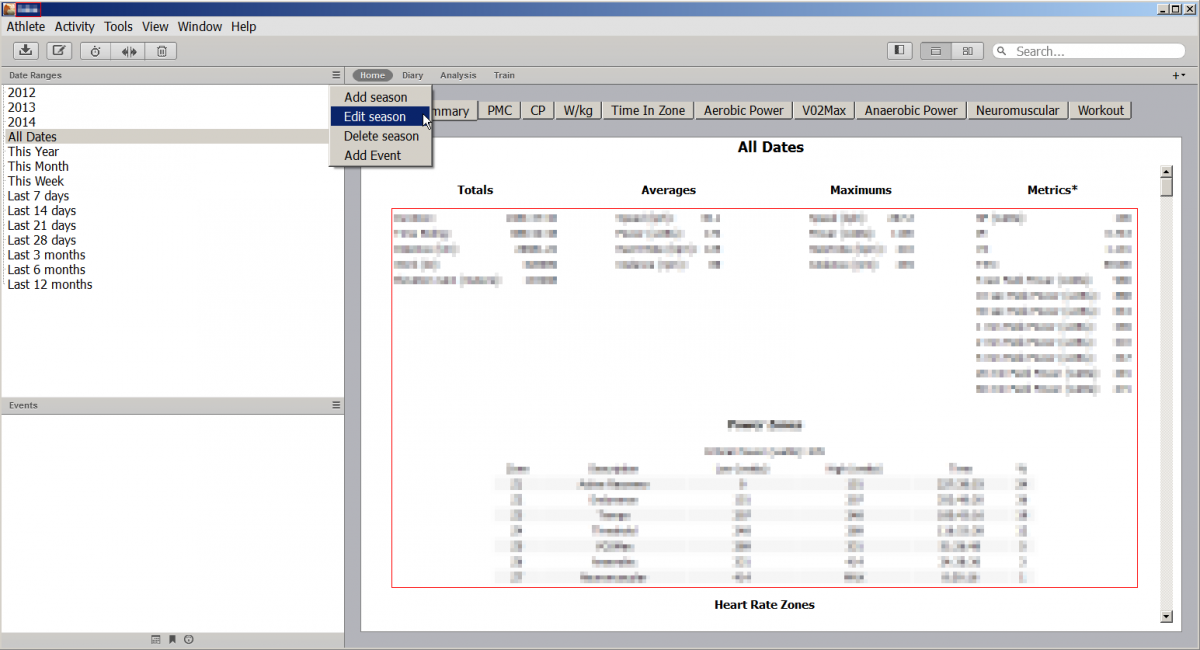
Task: Click the trash can delete icon
Action: click(161, 51)
